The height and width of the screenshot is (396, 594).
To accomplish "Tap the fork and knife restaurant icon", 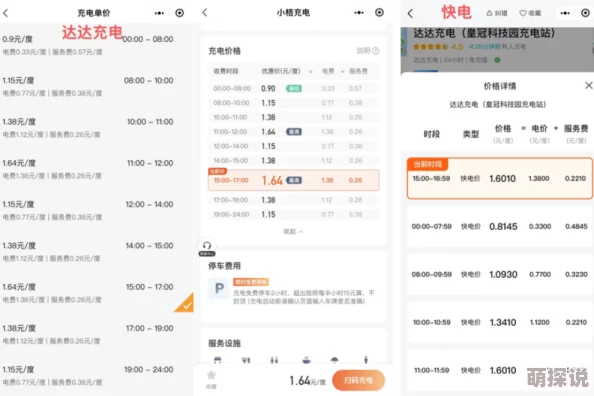I will pyautogui.click(x=246, y=360).
